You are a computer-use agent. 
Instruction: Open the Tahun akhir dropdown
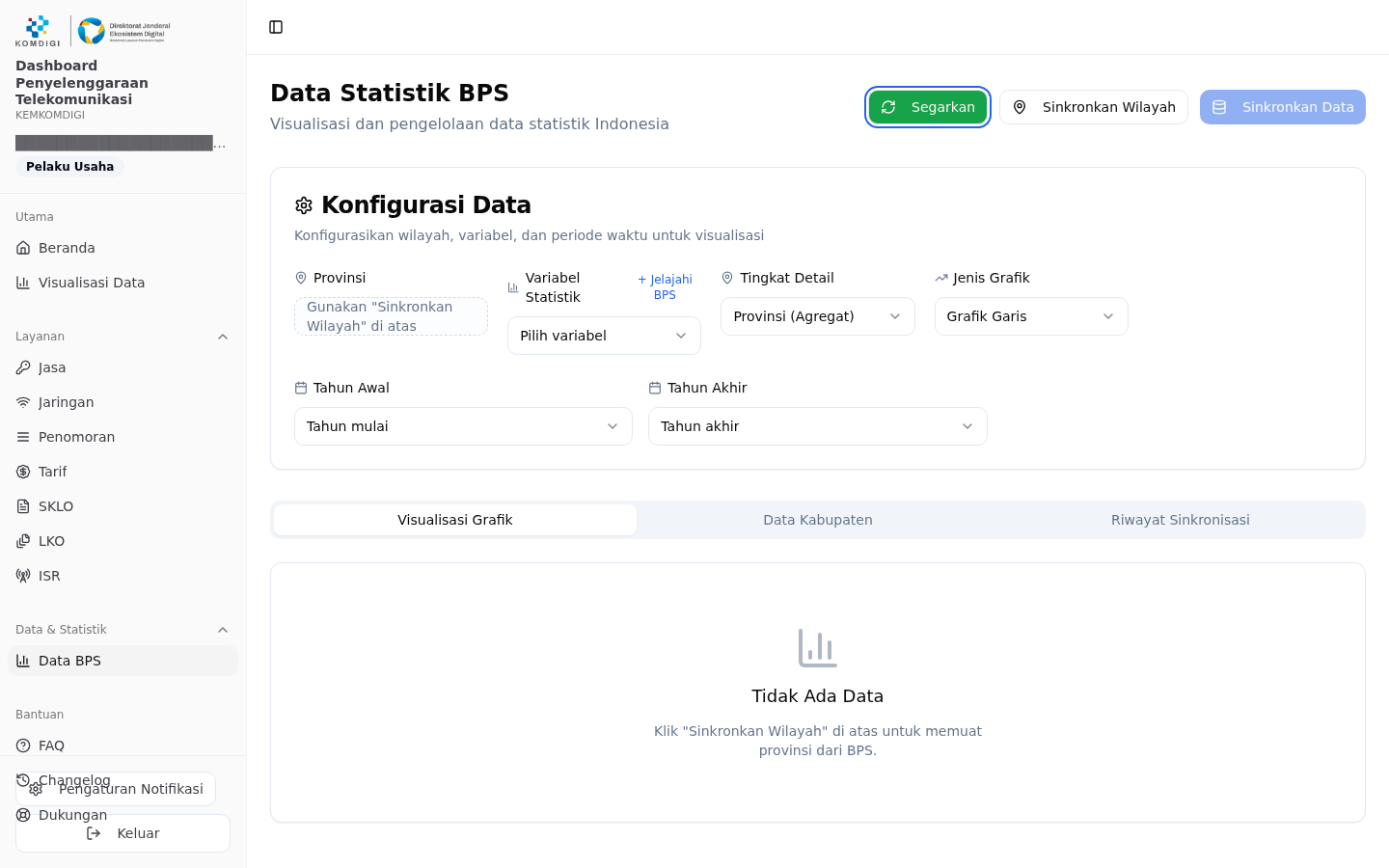click(x=818, y=426)
